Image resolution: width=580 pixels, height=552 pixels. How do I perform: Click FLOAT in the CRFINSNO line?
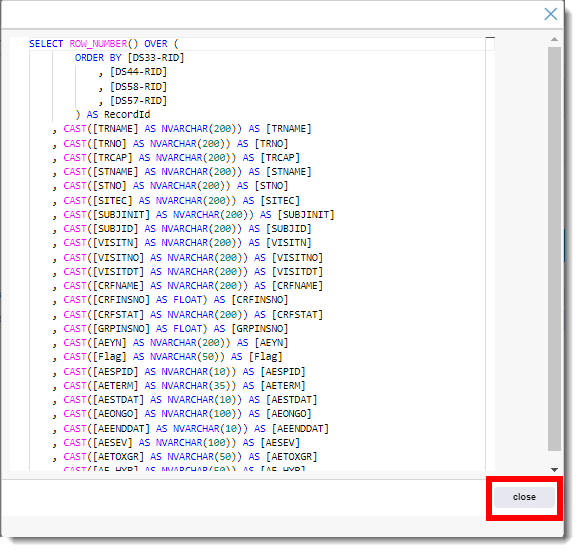click(x=188, y=300)
